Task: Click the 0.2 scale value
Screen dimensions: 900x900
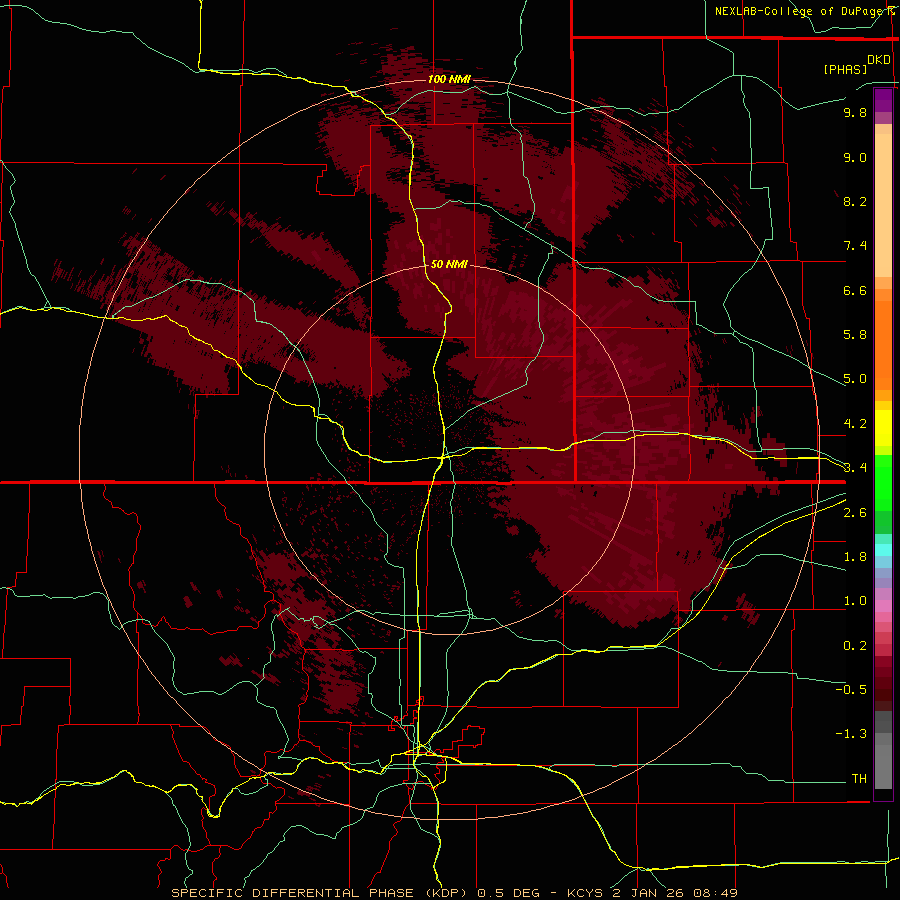Action: (855, 646)
